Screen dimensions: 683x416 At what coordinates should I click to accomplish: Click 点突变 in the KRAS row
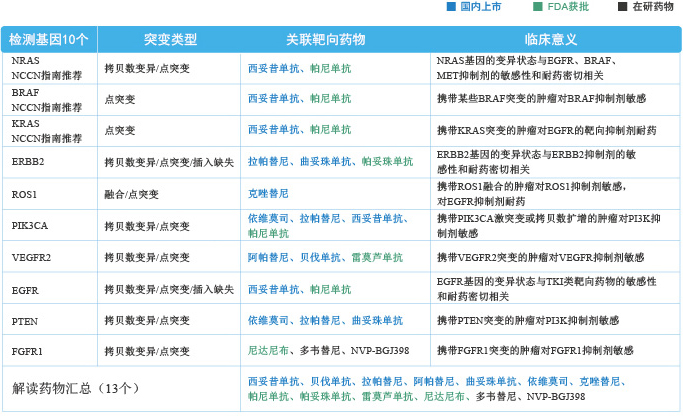[120, 130]
